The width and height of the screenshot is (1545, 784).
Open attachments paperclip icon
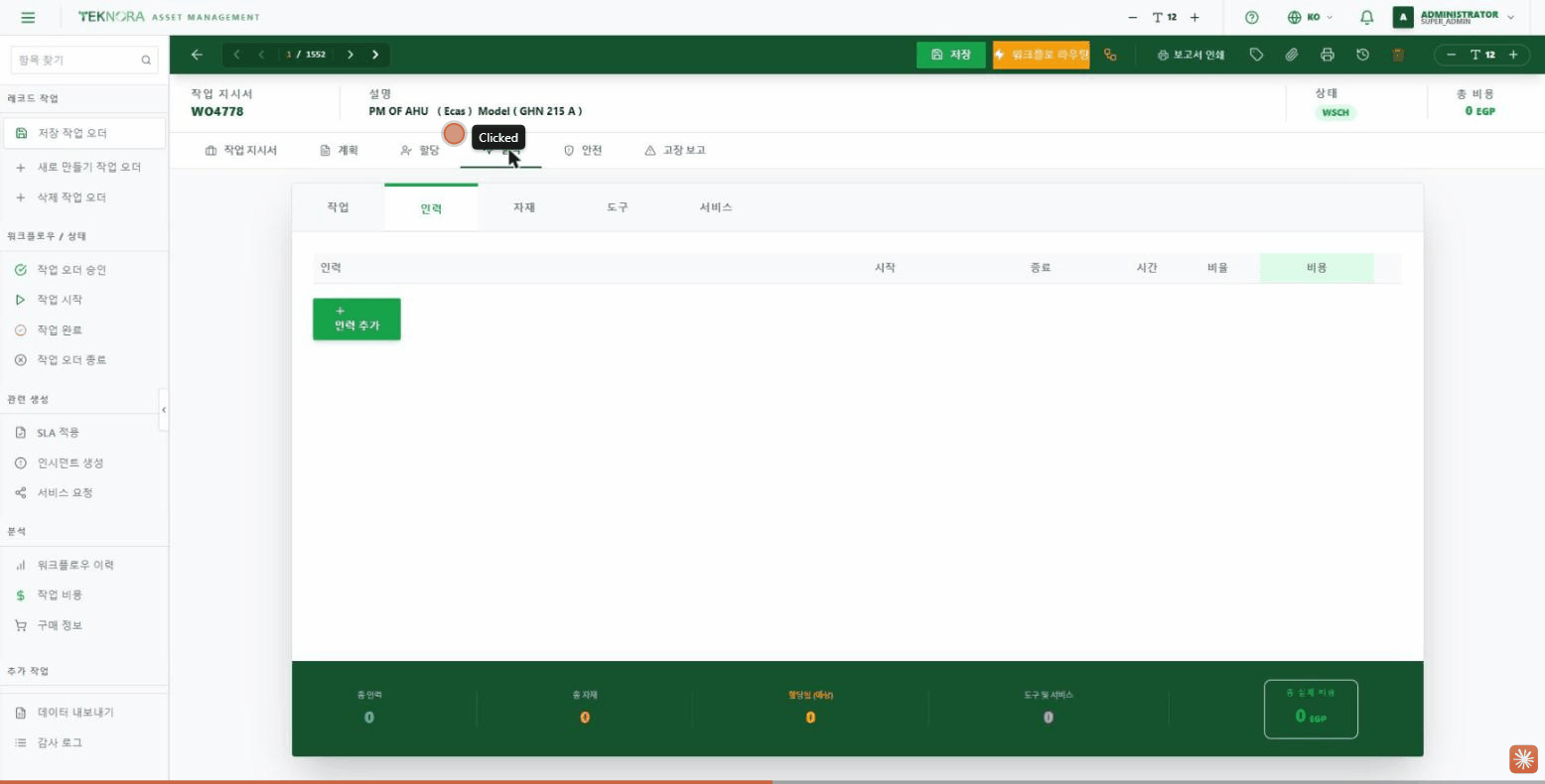point(1292,55)
